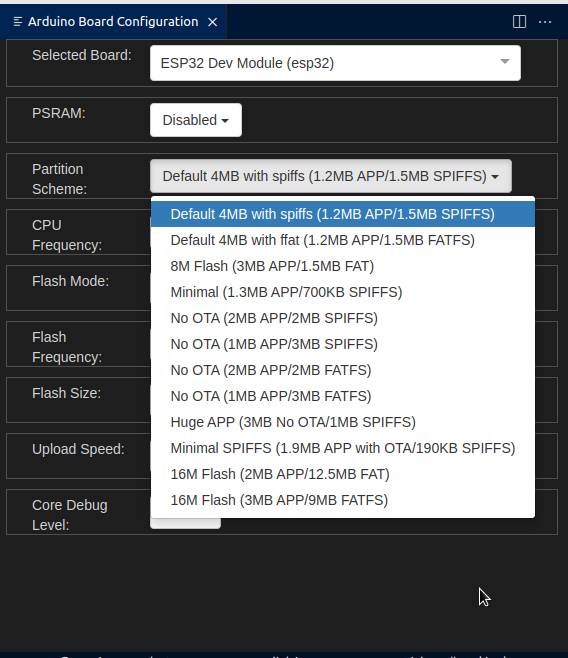This screenshot has height=658, width=568.
Task: Pick No OTA (2MB APP/2MB SPIFFS)
Action: point(343,318)
